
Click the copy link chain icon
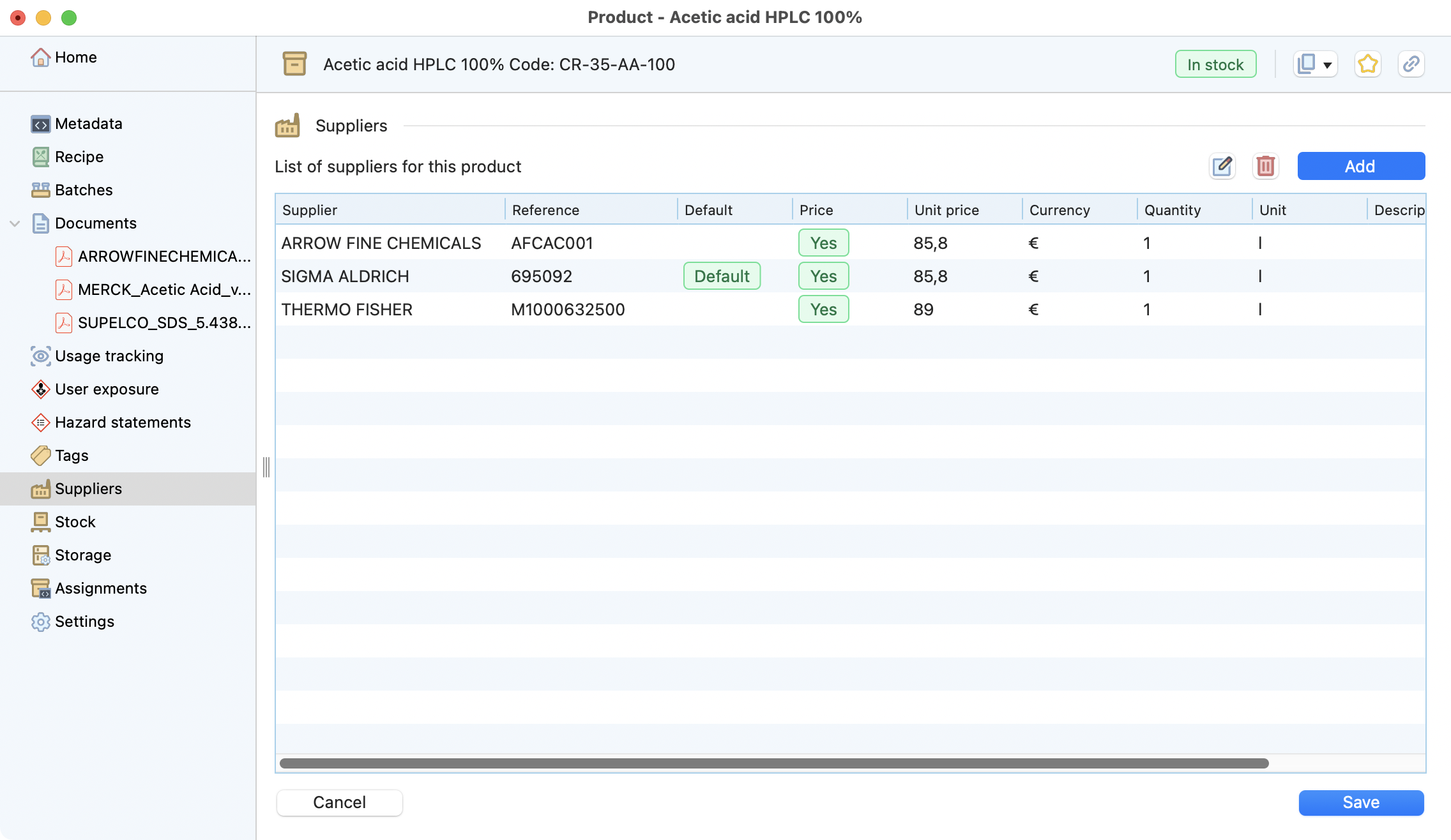tap(1411, 64)
